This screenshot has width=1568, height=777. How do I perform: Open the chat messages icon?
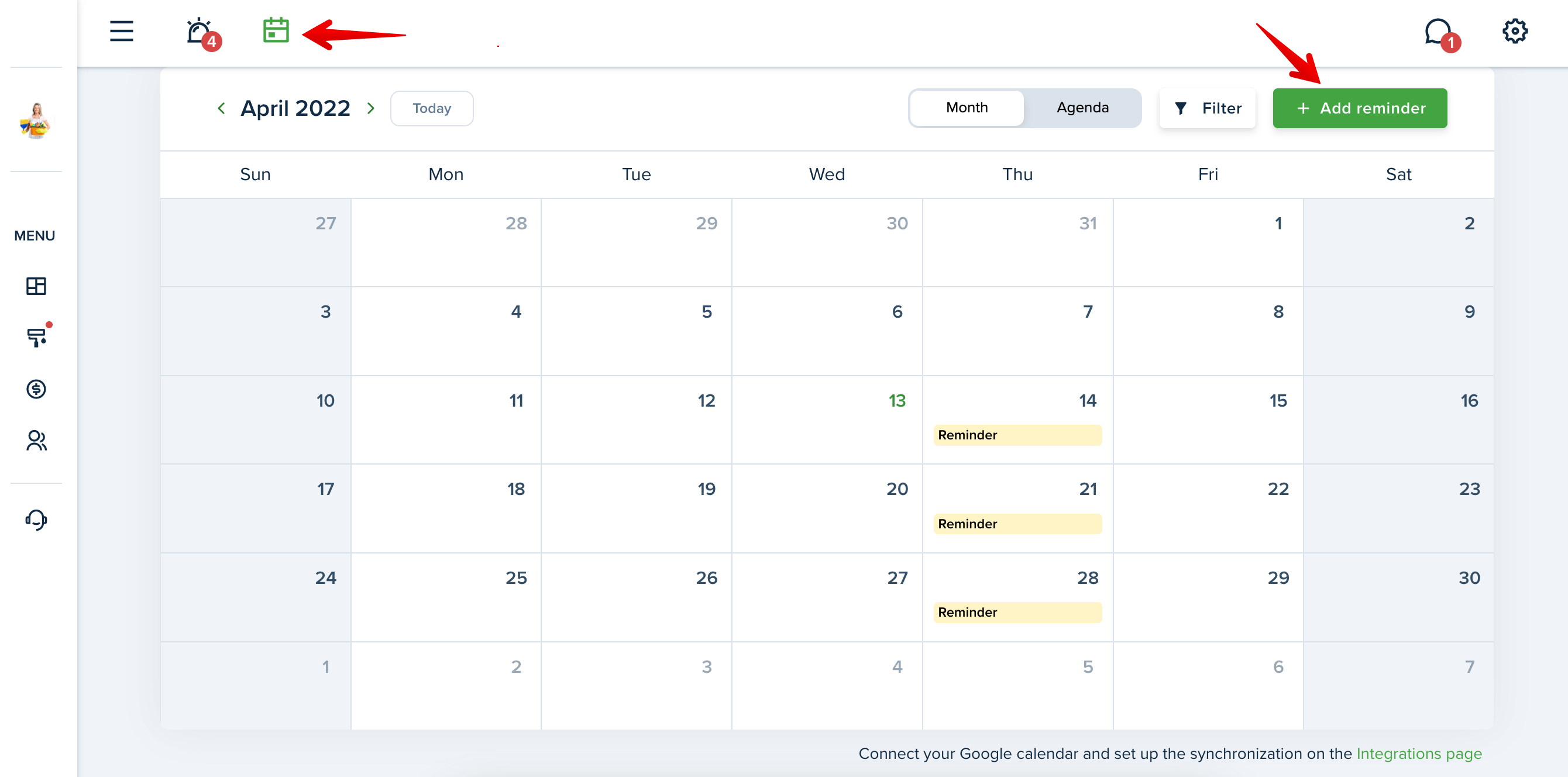(1442, 34)
